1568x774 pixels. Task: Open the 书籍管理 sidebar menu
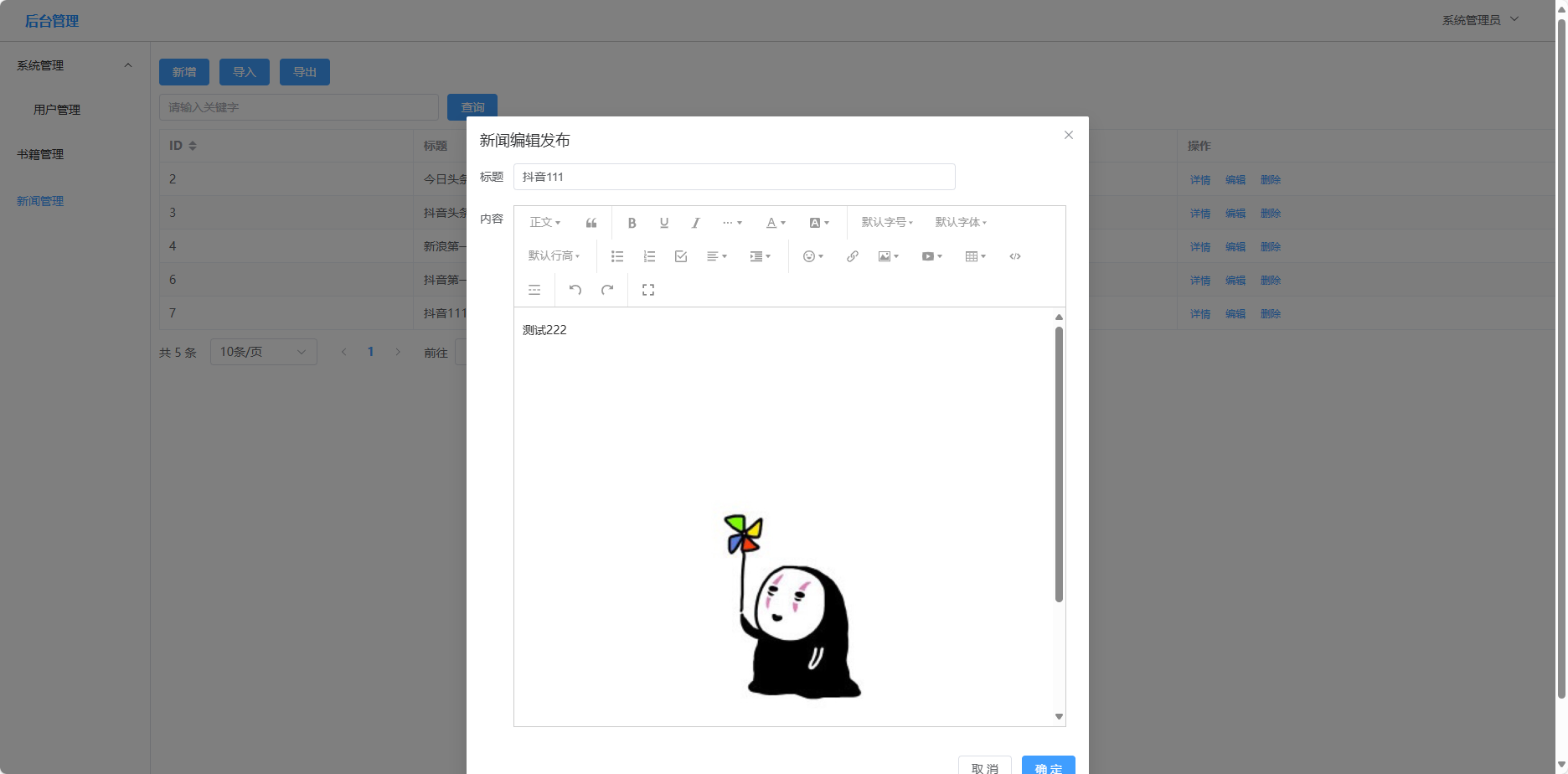41,154
